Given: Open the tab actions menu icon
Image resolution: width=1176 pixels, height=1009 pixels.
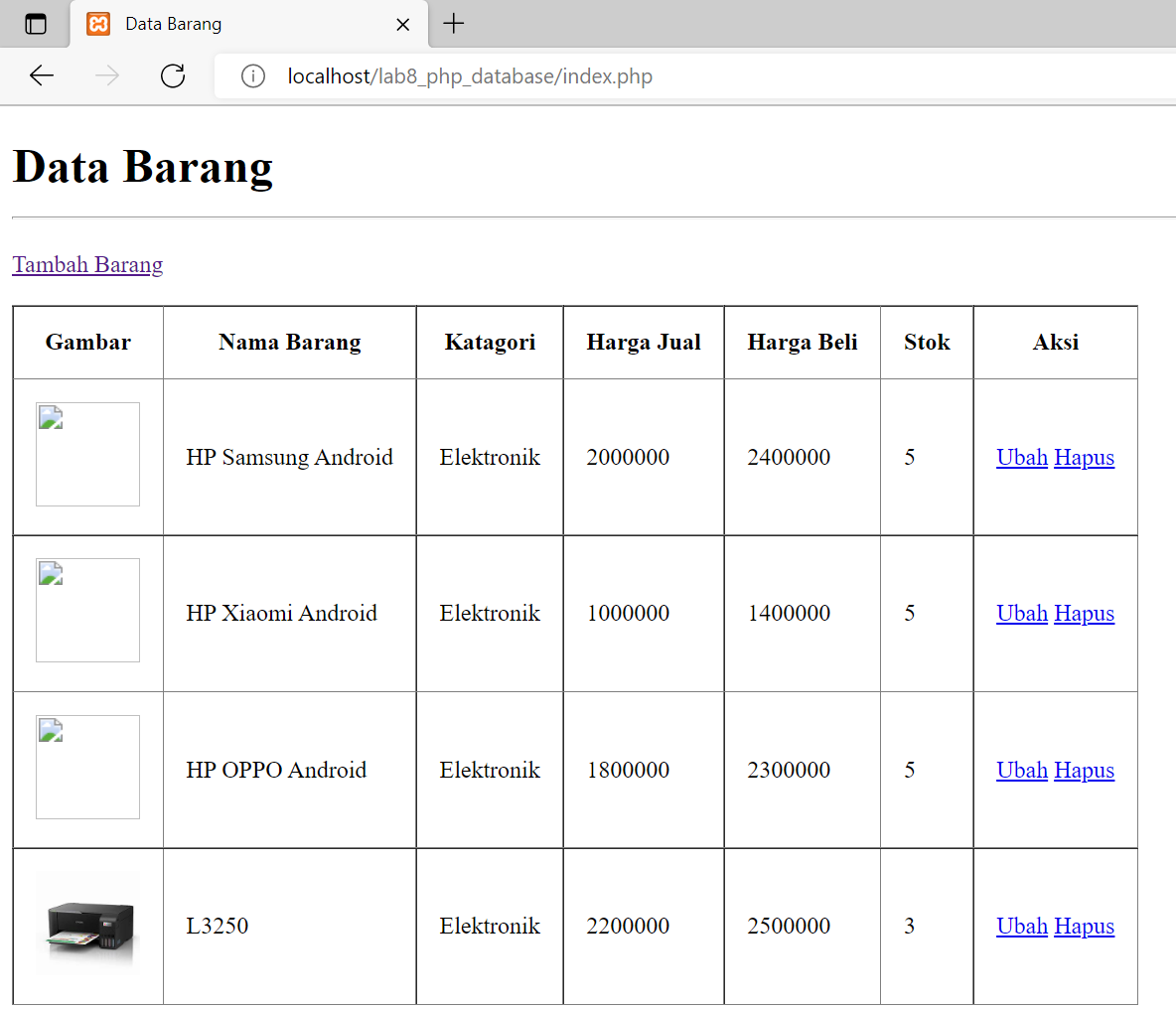Looking at the screenshot, I should point(35,24).
